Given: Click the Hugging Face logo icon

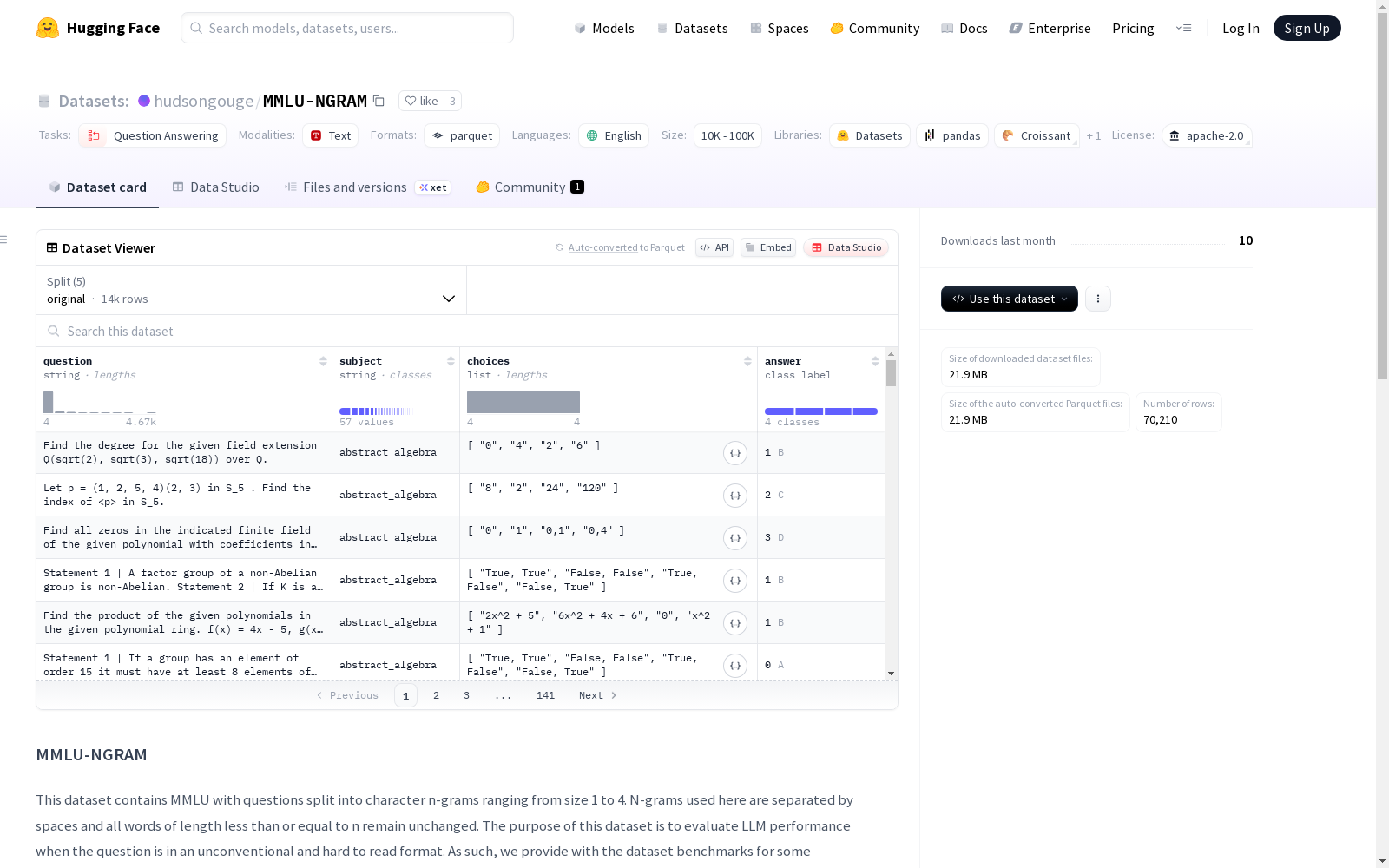Looking at the screenshot, I should pos(48,28).
